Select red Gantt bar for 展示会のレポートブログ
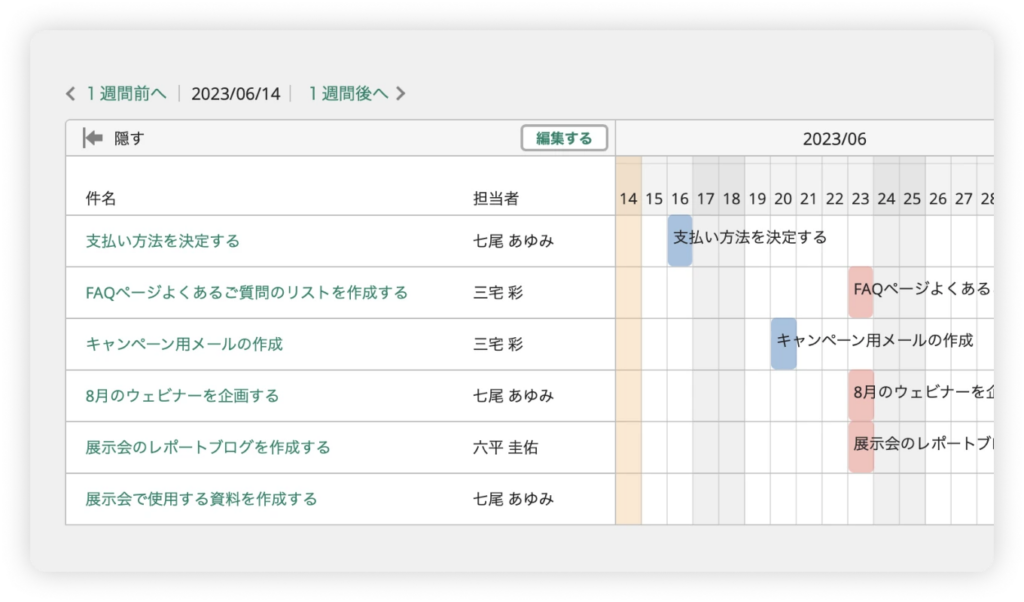Viewport: 1024px width, 602px height. (860, 446)
